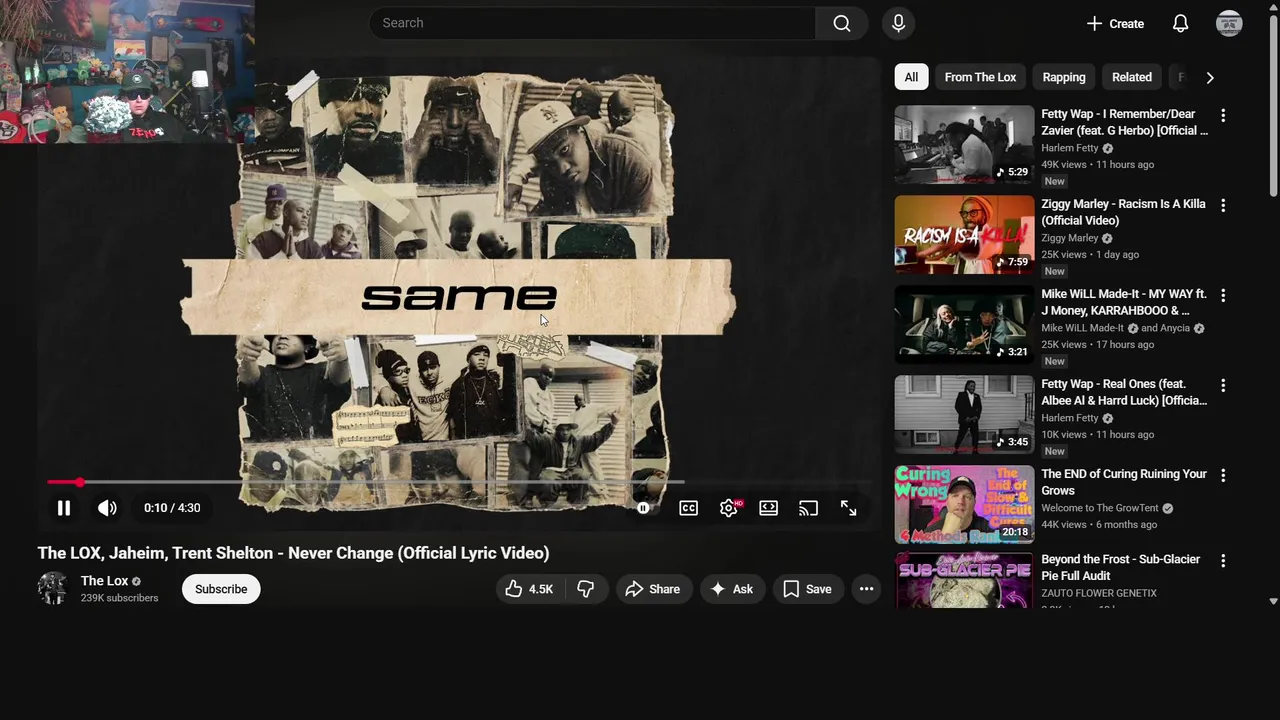1280x720 pixels.
Task: Open Mike WiLL Made-It MY WAY title
Action: click(x=1124, y=302)
